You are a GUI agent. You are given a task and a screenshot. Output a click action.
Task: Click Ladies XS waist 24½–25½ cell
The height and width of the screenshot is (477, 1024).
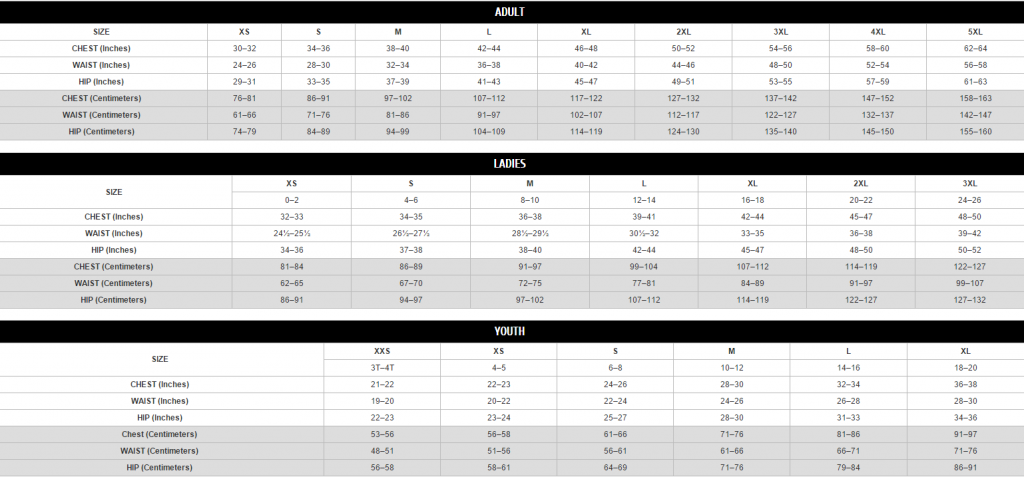[291, 233]
